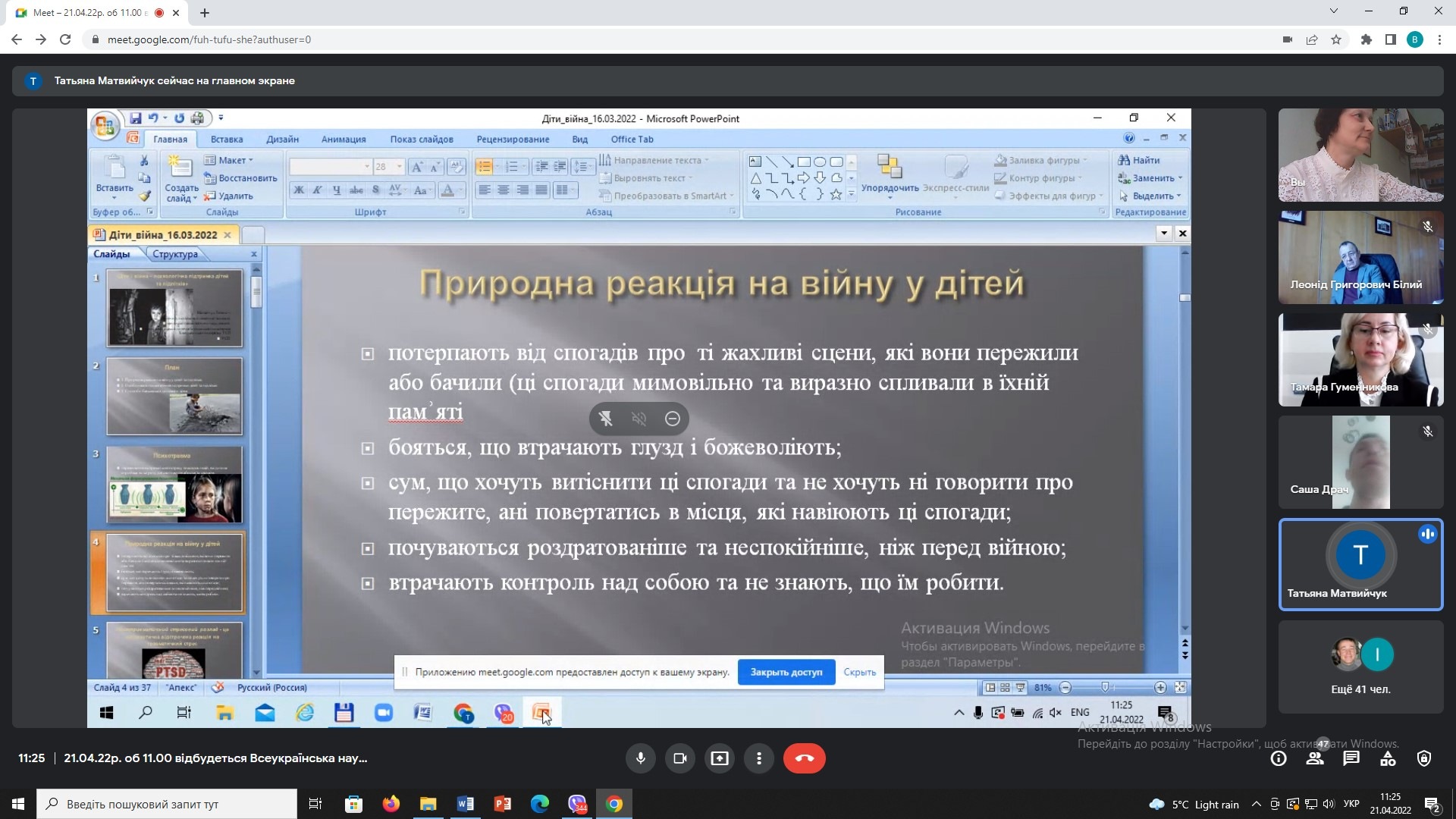The image size is (1456, 819).
Task: Click the 'Ещё 41 чел.' tile
Action: click(1360, 667)
